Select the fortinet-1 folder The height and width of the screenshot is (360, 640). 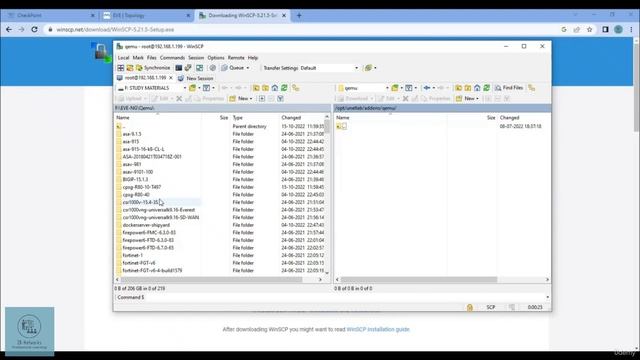pos(133,255)
